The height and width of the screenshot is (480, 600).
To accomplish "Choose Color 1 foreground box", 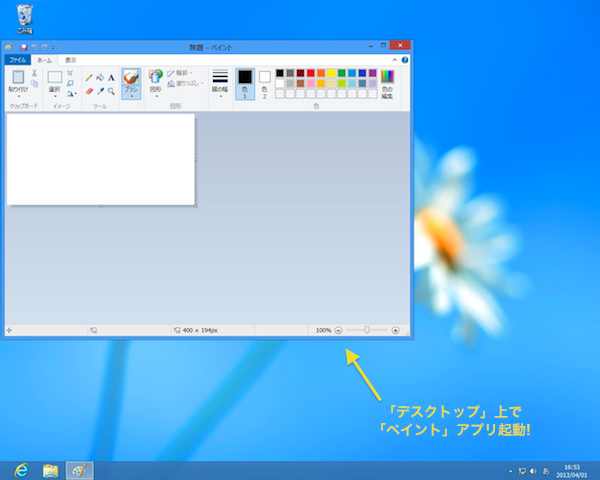I will [x=245, y=84].
